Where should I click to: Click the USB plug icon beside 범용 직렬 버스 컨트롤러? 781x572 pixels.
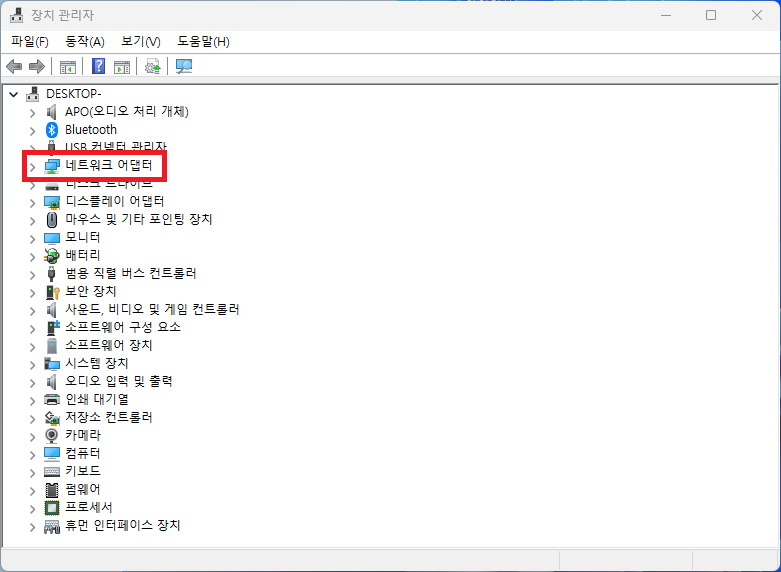point(52,274)
